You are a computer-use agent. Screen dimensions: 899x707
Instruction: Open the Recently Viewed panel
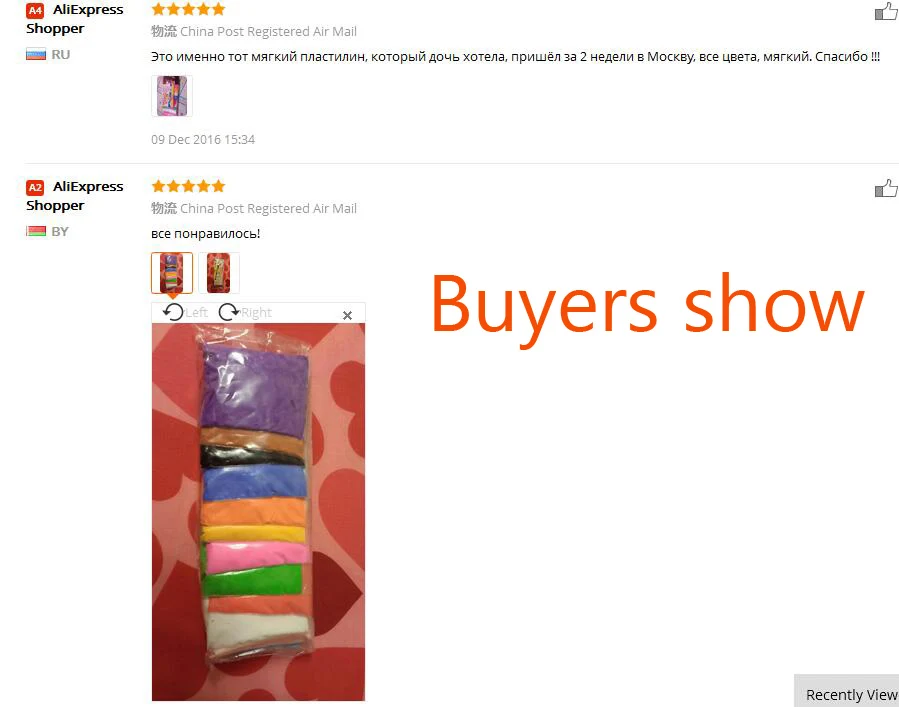(x=846, y=691)
